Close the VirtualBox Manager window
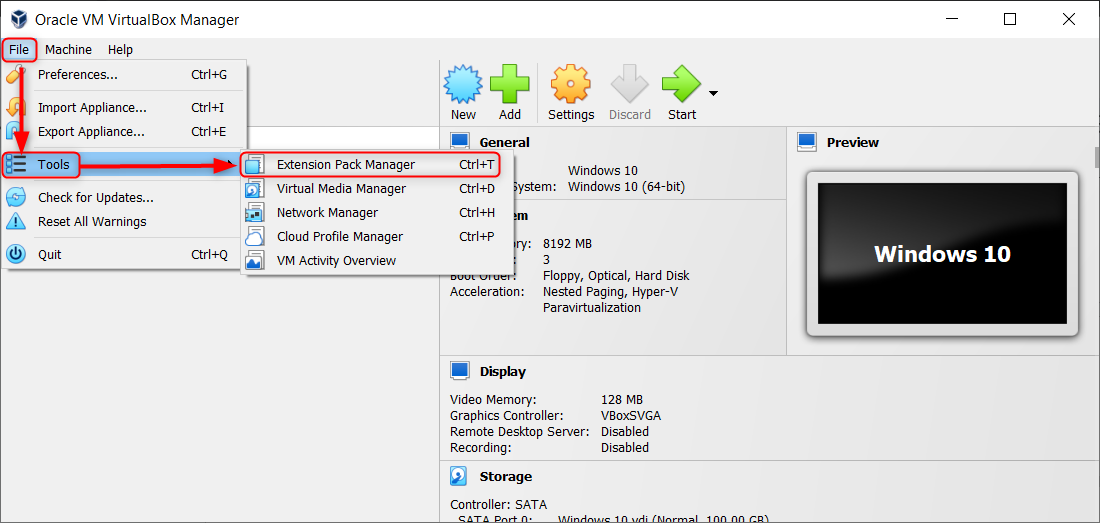 tap(1068, 19)
